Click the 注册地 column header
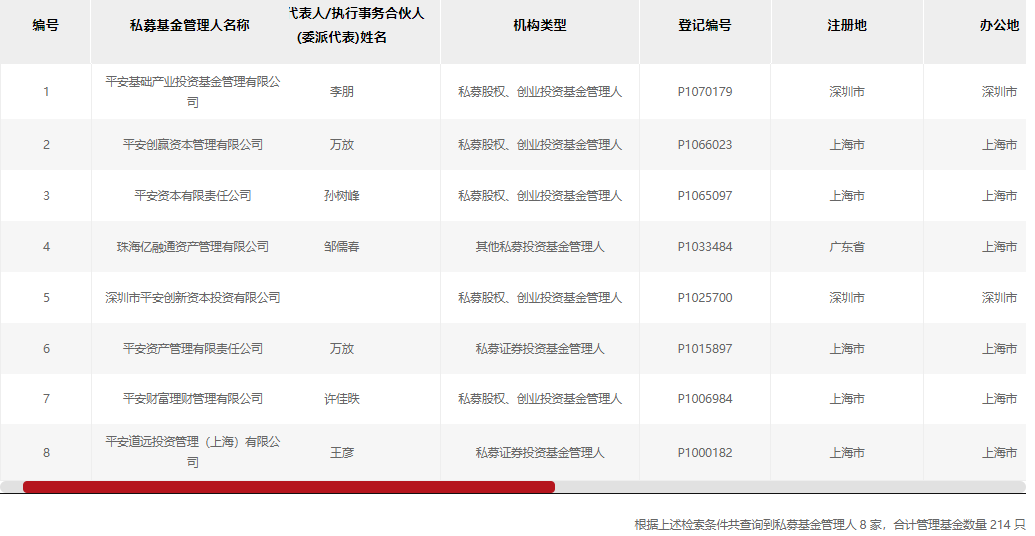Screen dimensions: 1035x536 [847, 25]
